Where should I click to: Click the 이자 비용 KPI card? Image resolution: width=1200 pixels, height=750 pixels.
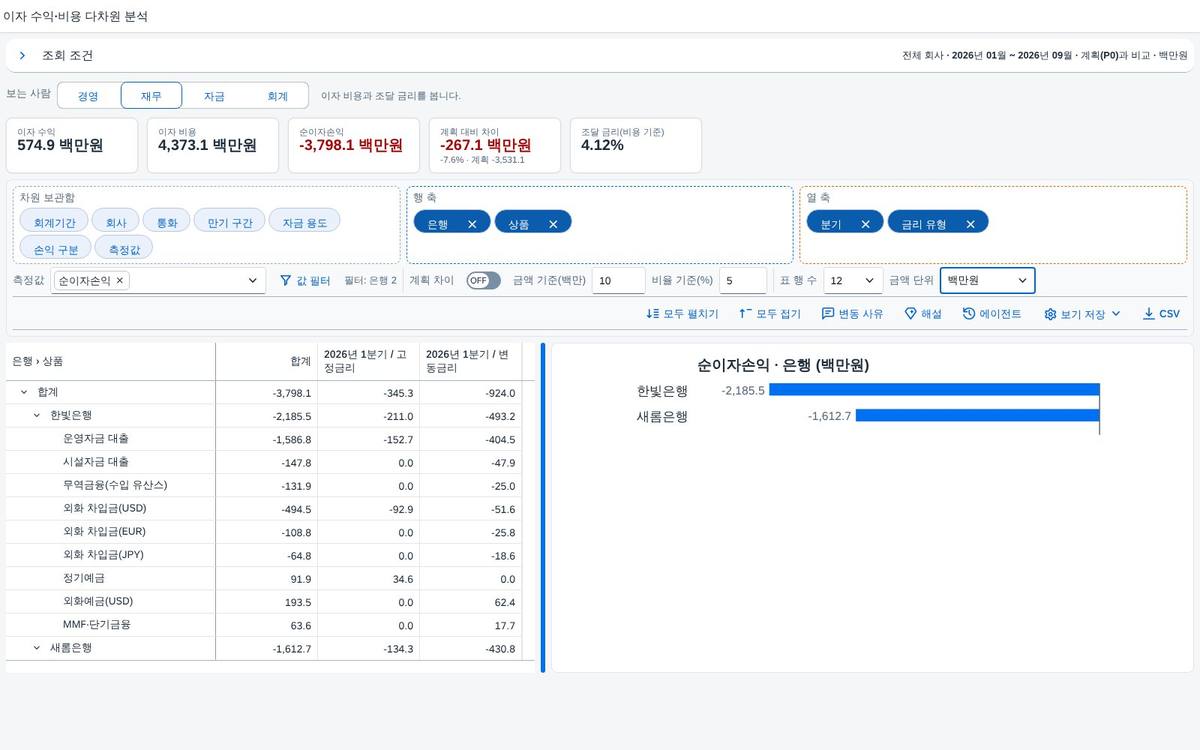tap(214, 145)
